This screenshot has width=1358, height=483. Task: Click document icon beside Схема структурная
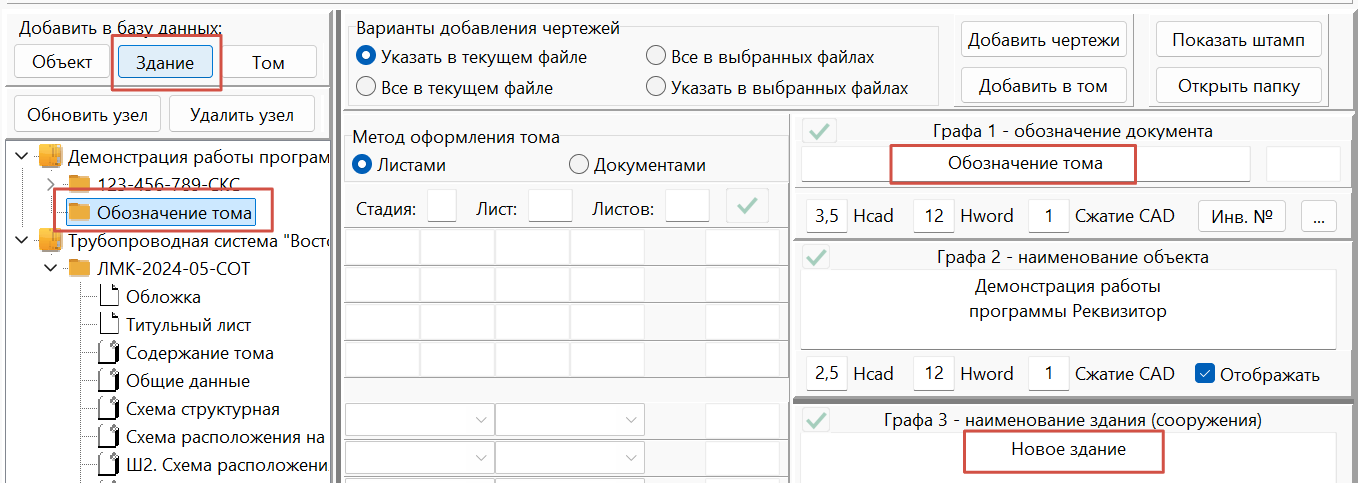pyautogui.click(x=109, y=409)
